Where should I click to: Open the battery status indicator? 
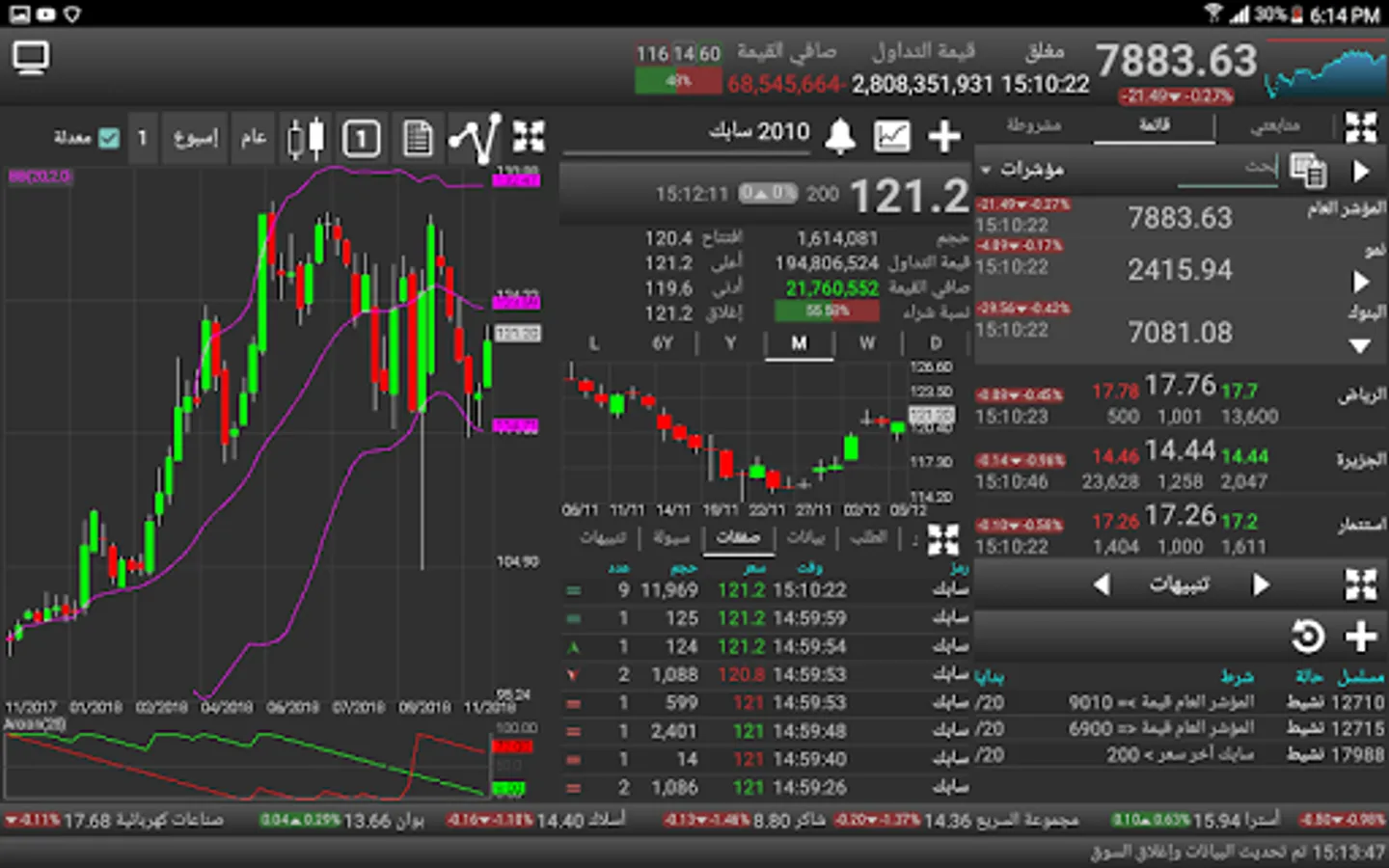[x=1297, y=14]
